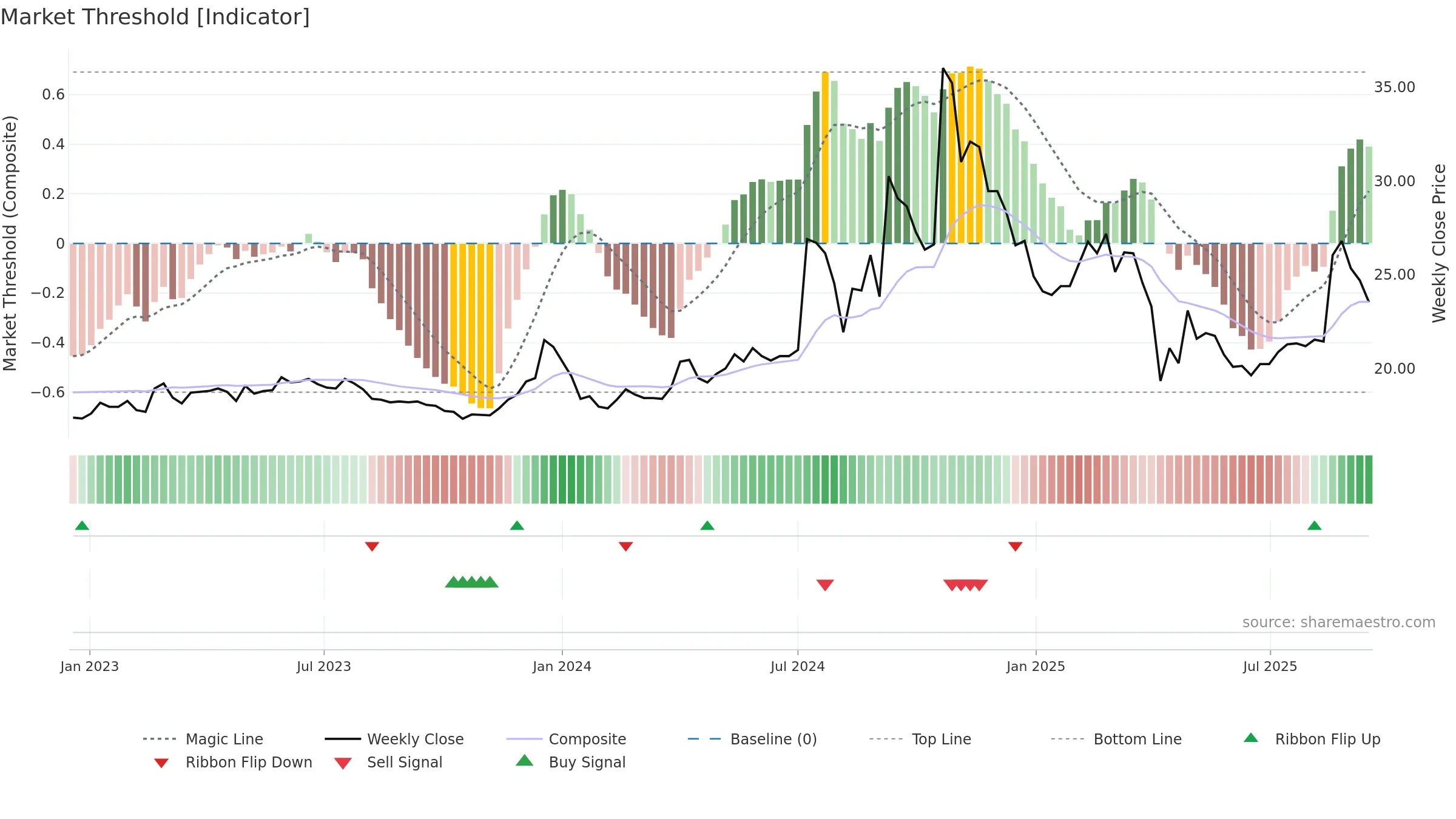The width and height of the screenshot is (1456, 819).
Task: Click the −0.6 left axis label
Action: (48, 393)
